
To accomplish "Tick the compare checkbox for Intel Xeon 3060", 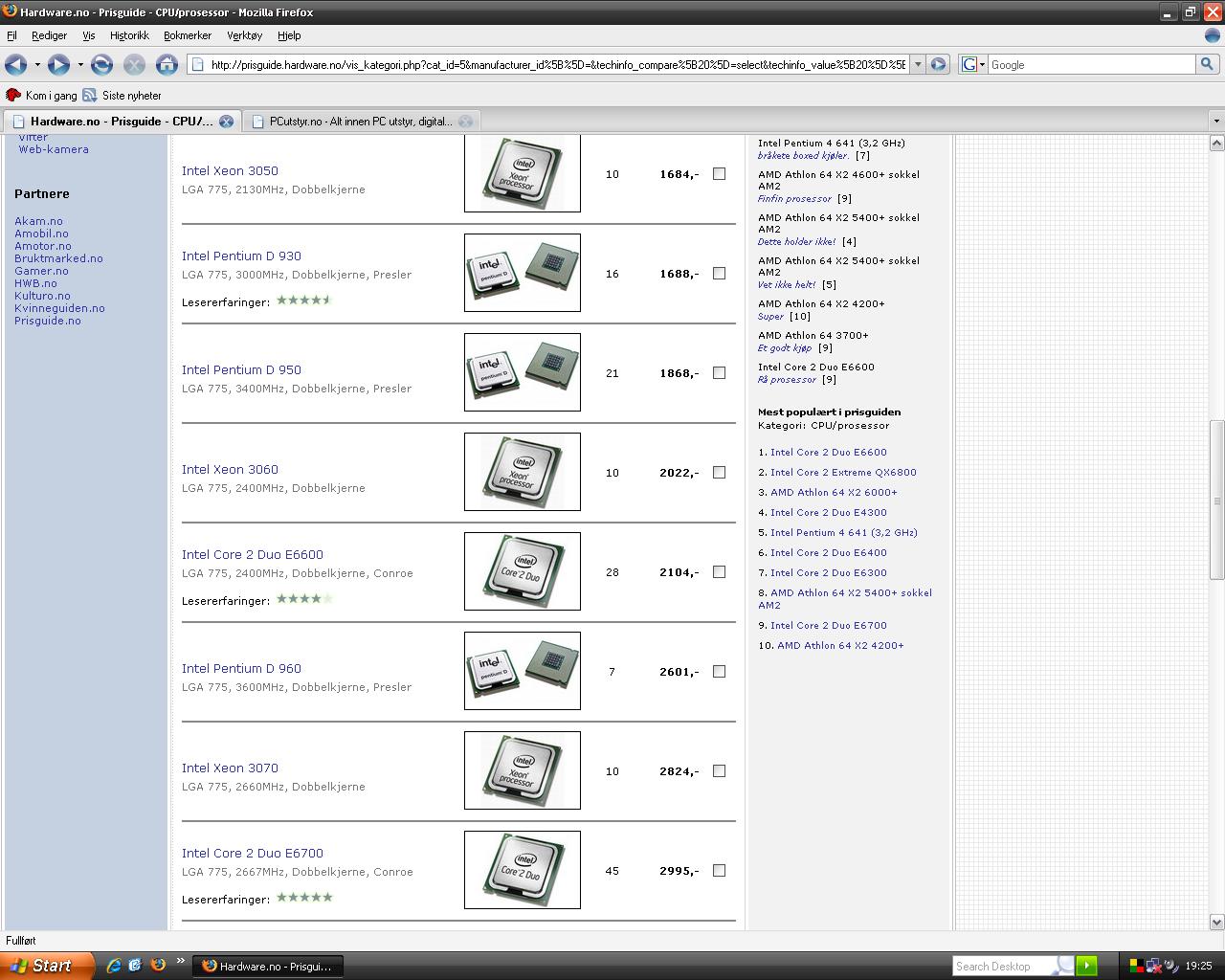I will pos(719,473).
